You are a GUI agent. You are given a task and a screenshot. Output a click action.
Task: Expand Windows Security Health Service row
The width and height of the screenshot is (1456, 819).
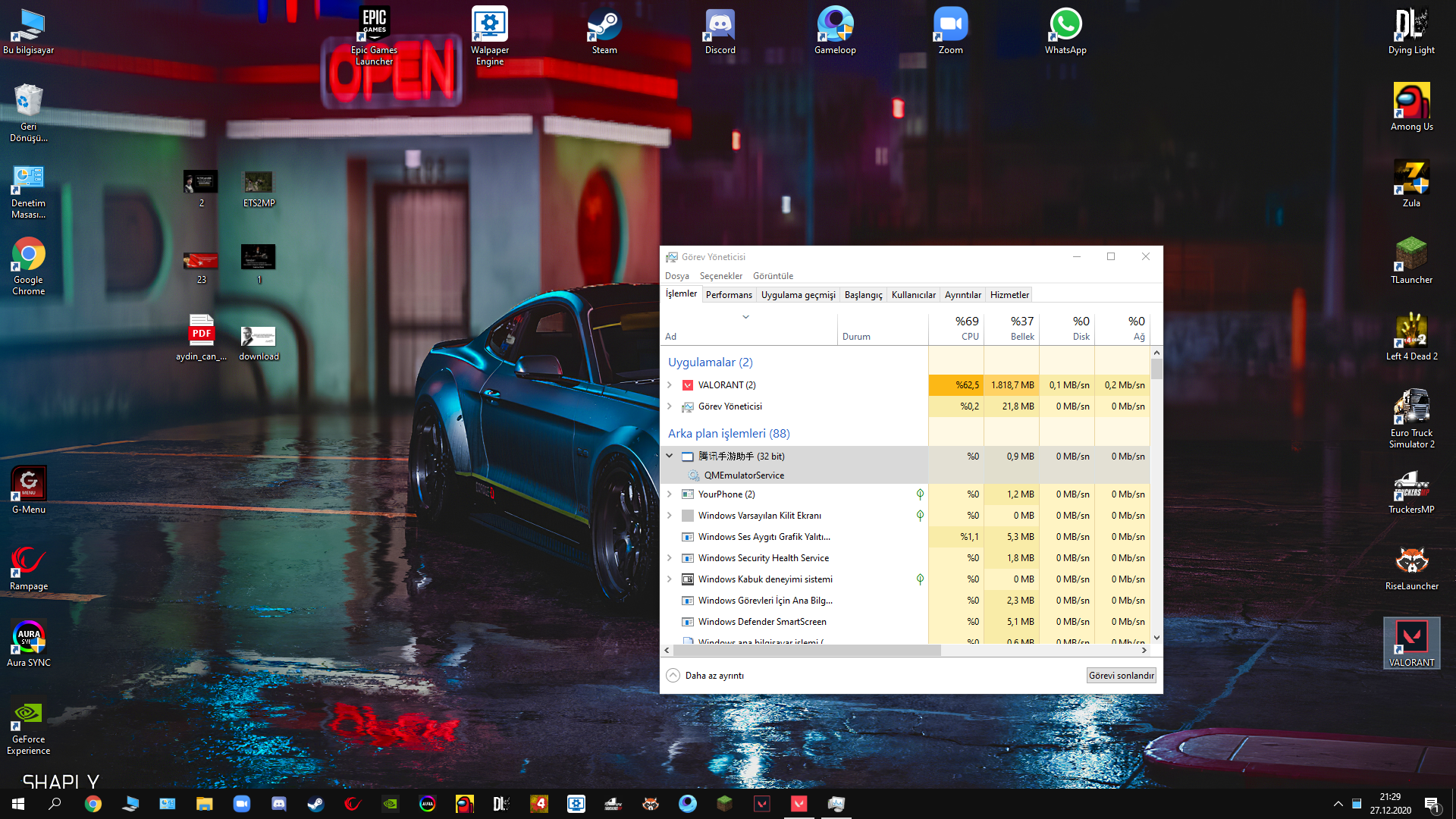[x=670, y=558]
